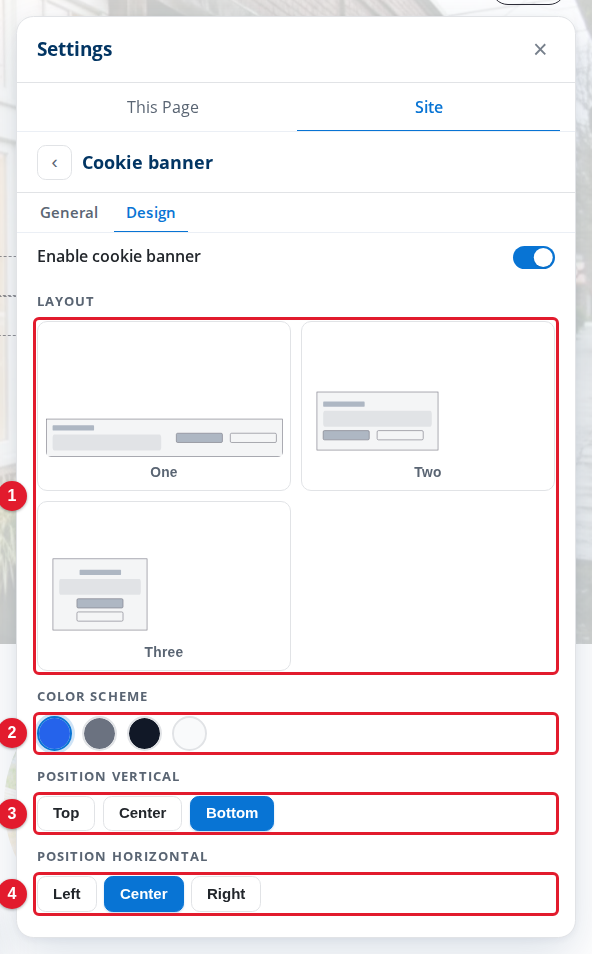
Task: Set horizontal position to Right
Action: coord(226,894)
